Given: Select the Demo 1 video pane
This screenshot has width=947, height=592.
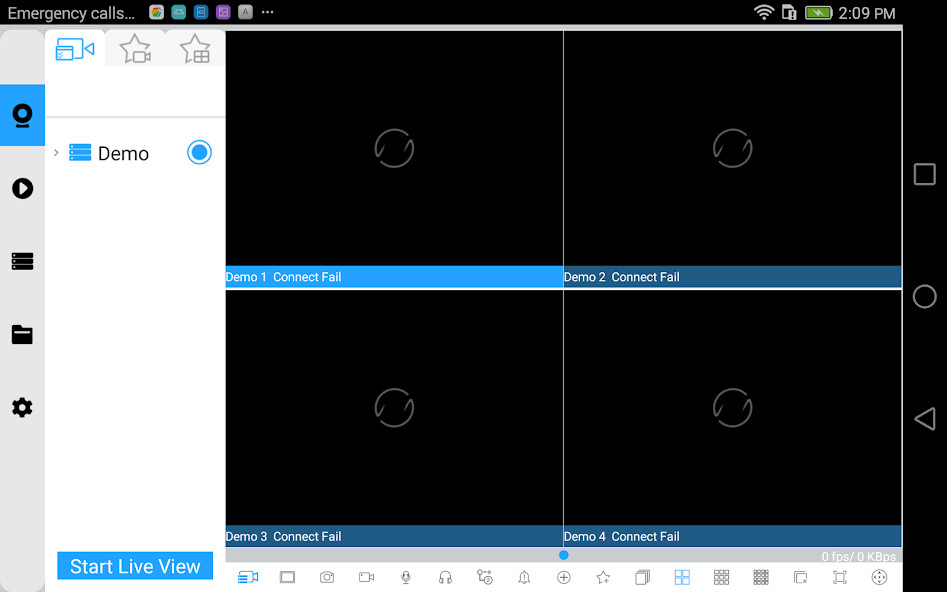Looking at the screenshot, I should click(x=394, y=148).
